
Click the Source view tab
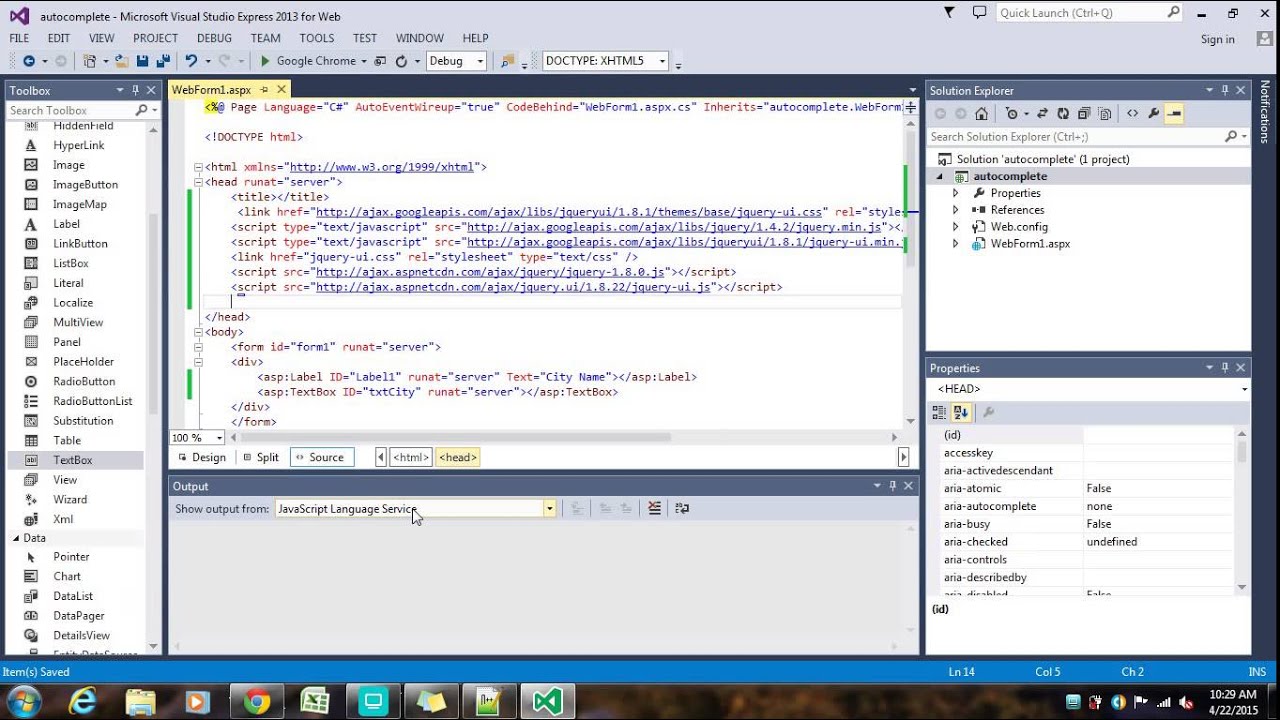pyautogui.click(x=322, y=457)
